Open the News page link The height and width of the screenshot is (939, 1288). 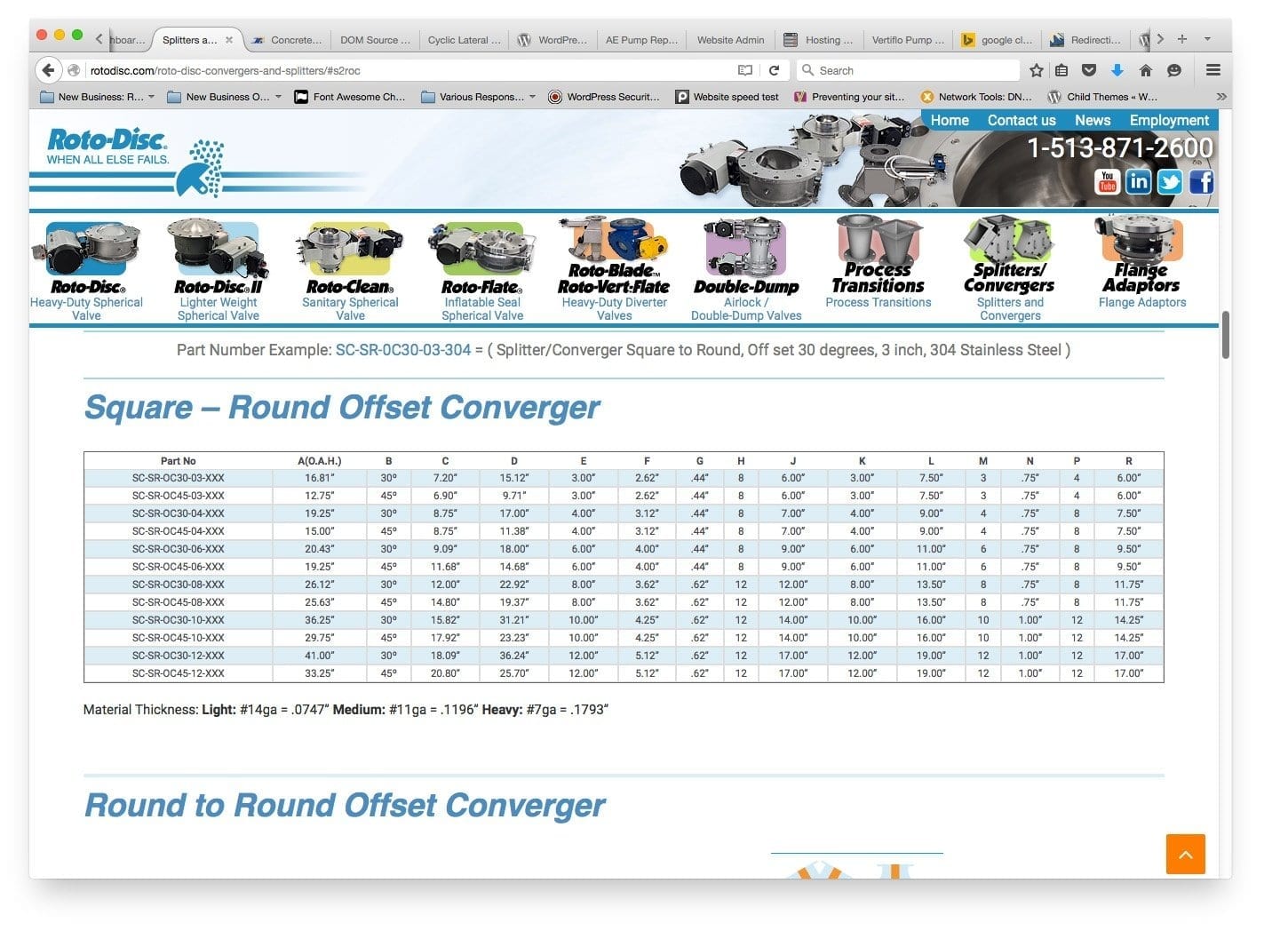coord(1093,120)
